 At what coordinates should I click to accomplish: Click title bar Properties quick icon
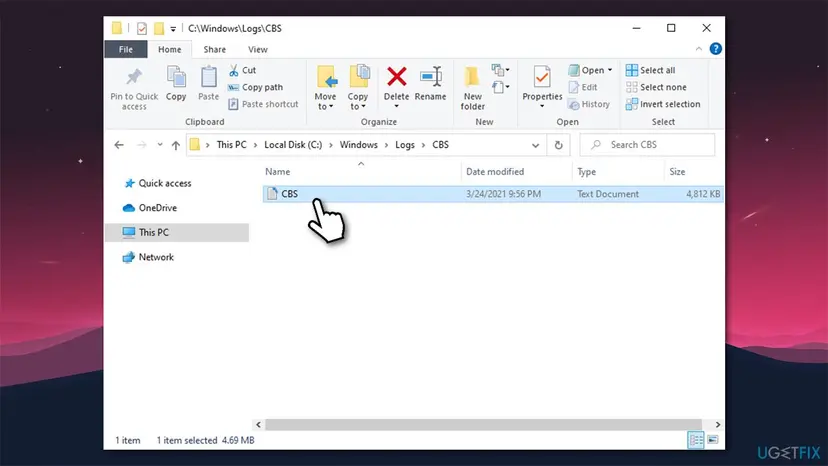[x=142, y=29]
